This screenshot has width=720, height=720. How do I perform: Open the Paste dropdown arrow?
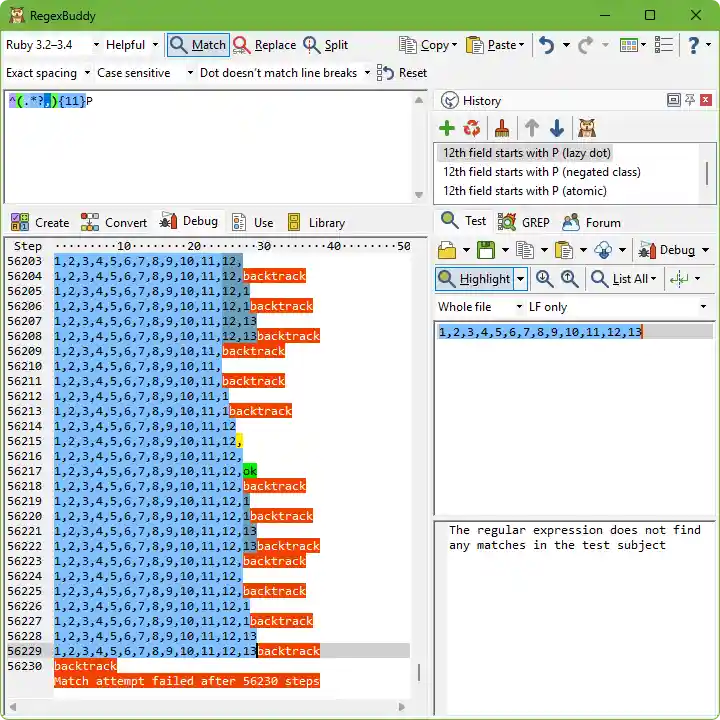522,45
